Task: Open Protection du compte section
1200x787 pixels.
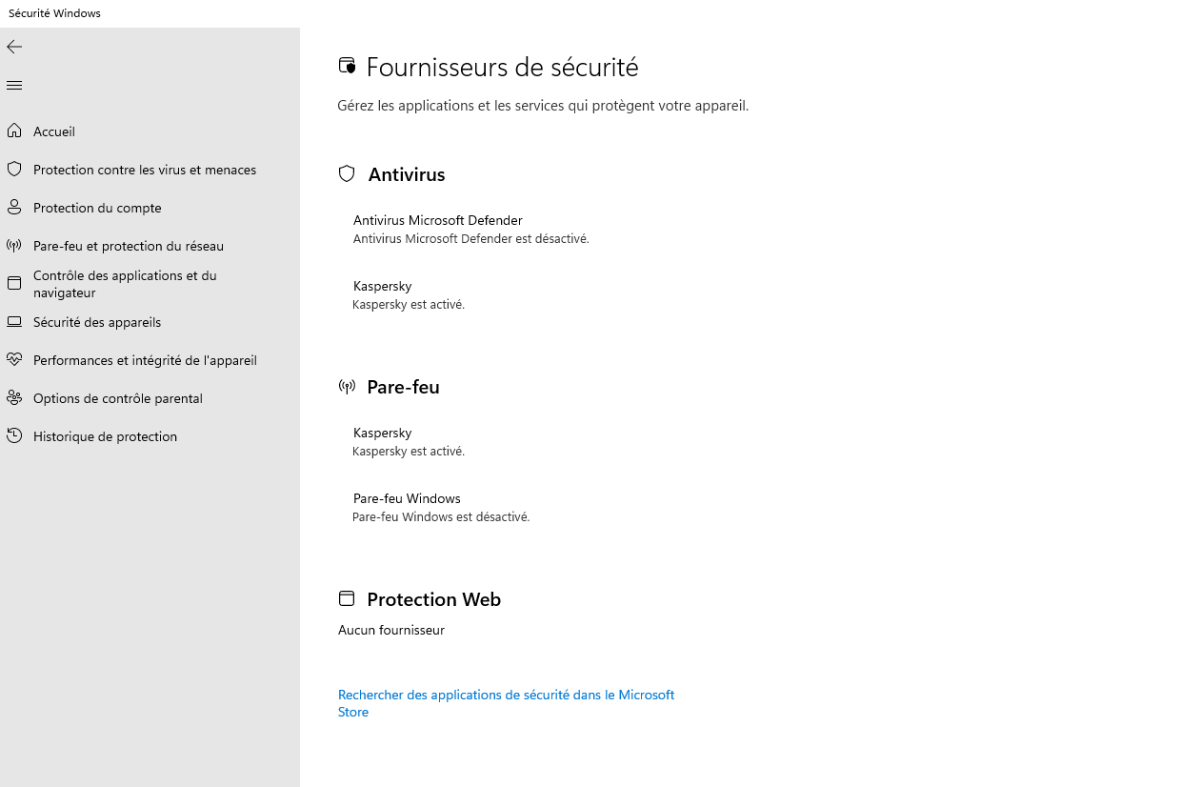Action: point(97,208)
